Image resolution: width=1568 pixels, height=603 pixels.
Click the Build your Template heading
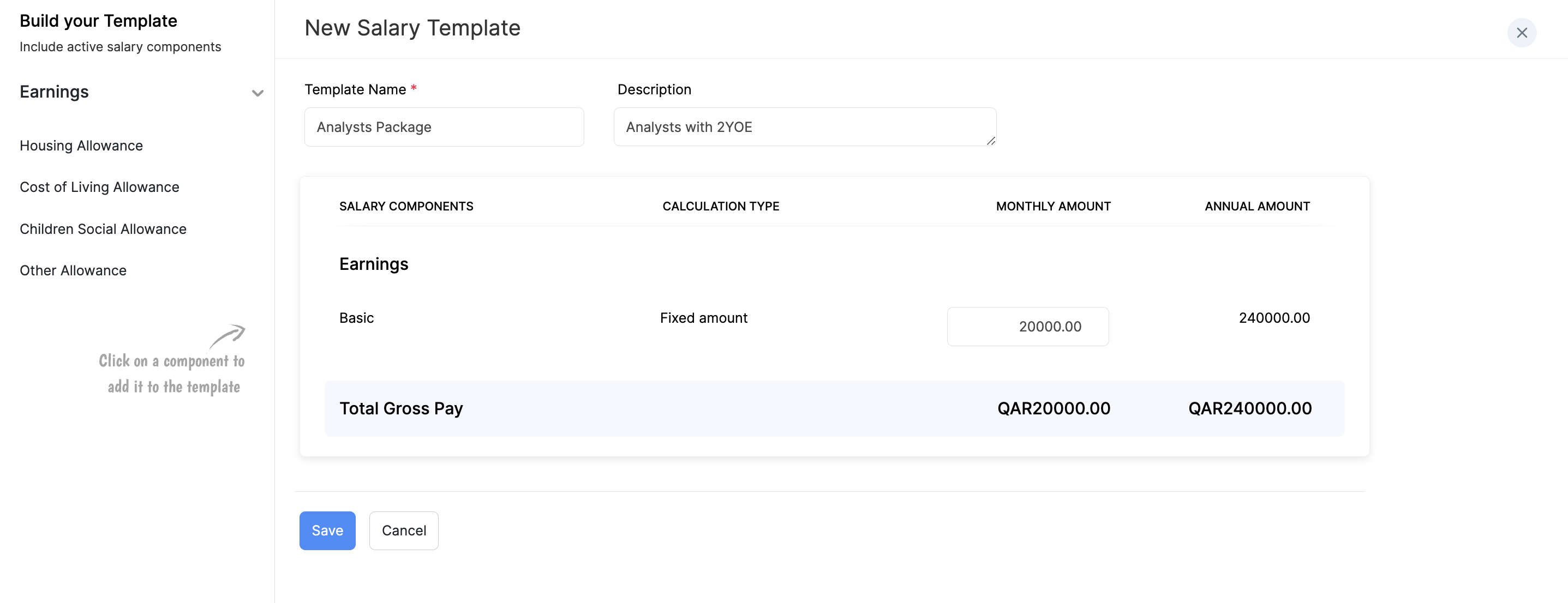click(x=98, y=20)
